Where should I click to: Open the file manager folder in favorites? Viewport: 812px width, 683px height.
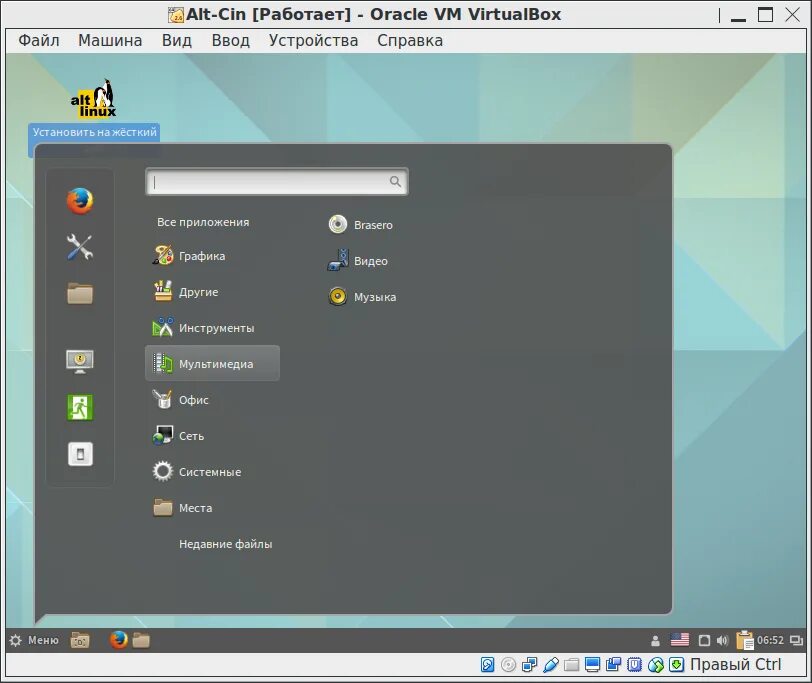(80, 294)
